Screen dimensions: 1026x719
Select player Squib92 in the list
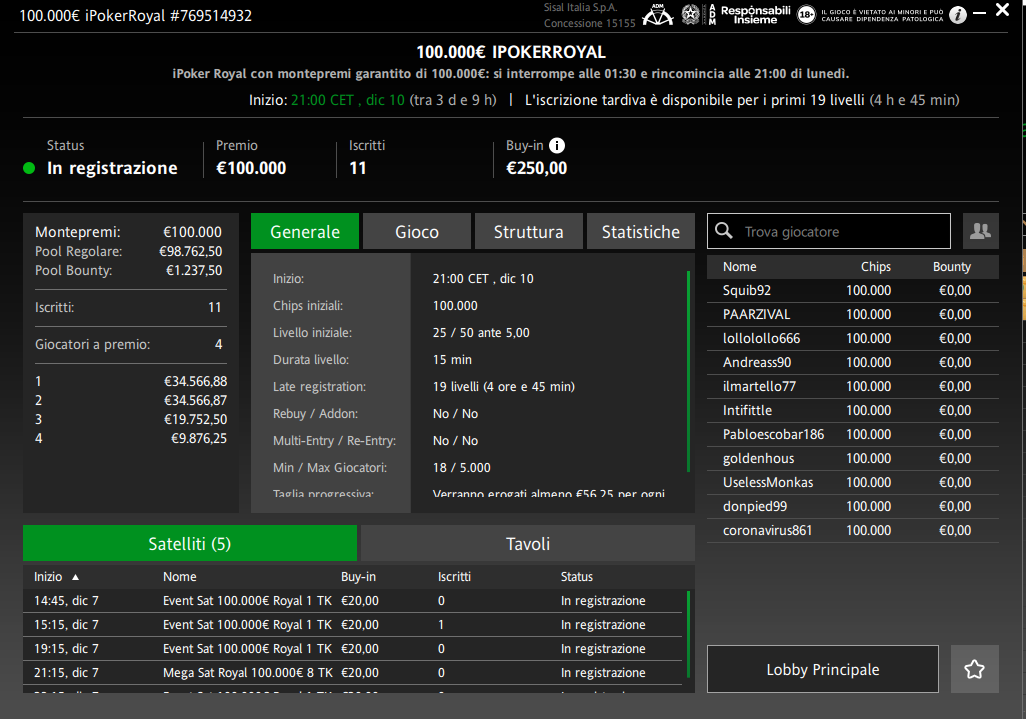click(853, 290)
